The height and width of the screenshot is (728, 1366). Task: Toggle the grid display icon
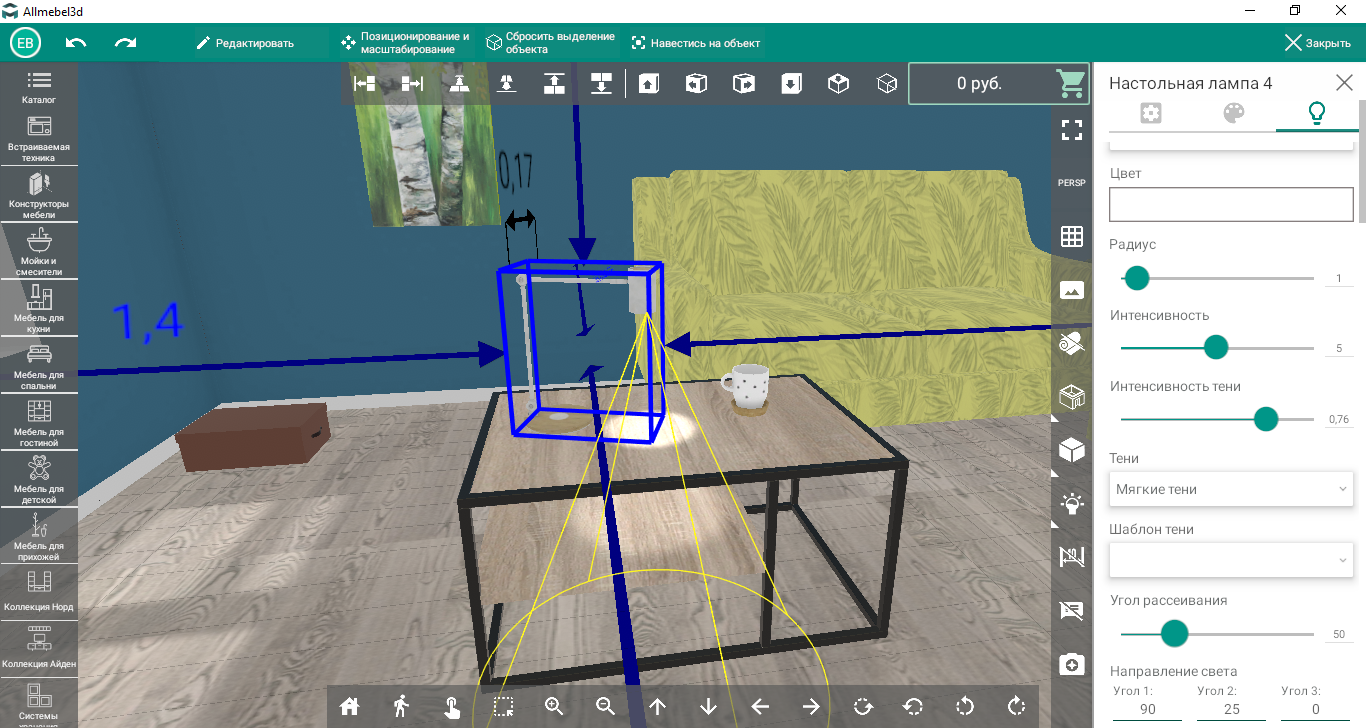tap(1072, 237)
